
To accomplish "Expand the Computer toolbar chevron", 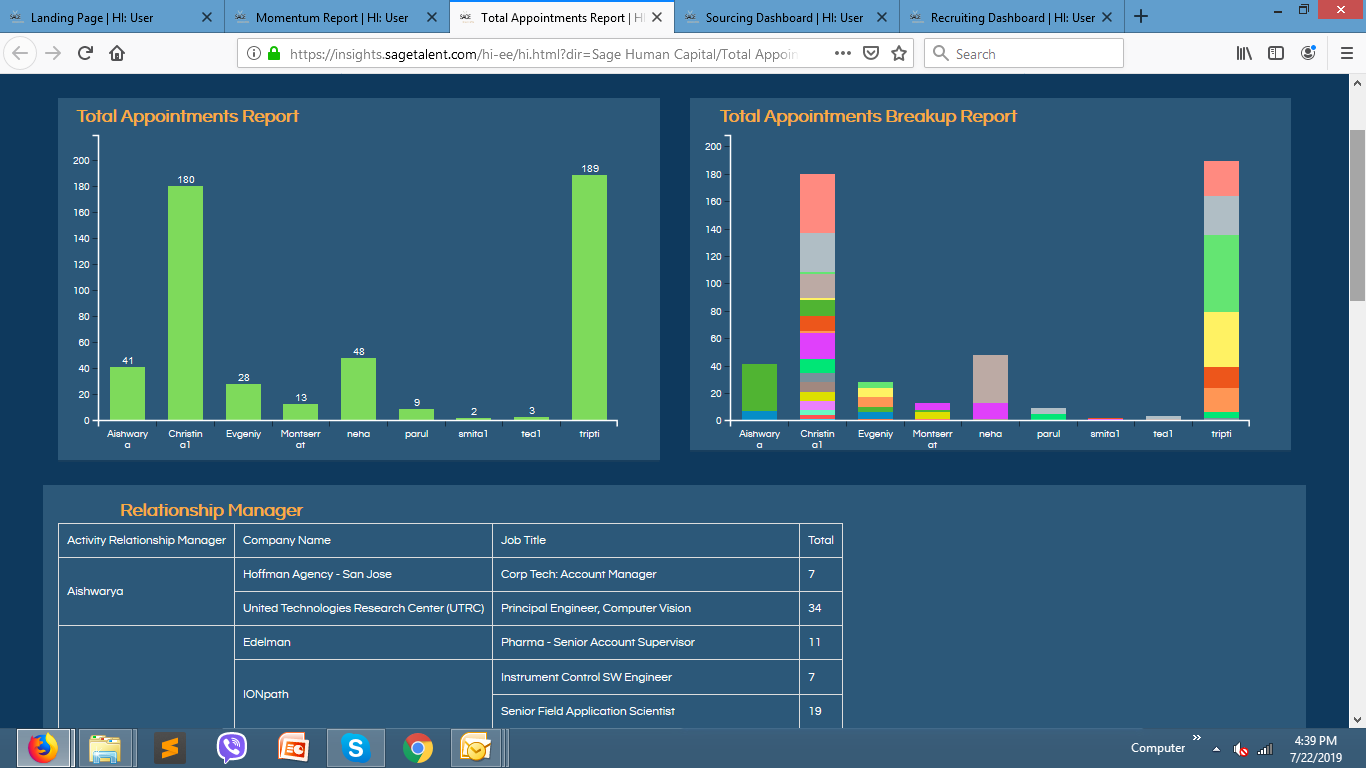I will click(x=1197, y=738).
